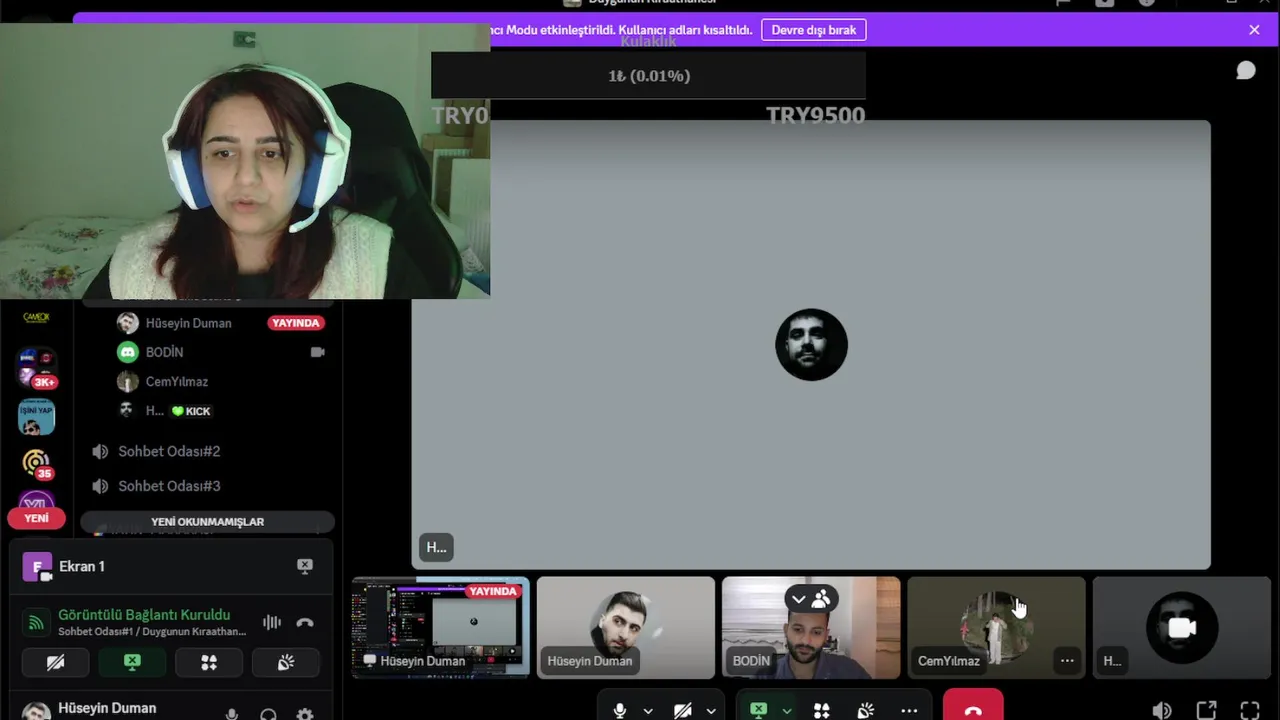Select CemYılmaz participant tile
Screen dimensions: 1280x720
tap(996, 627)
